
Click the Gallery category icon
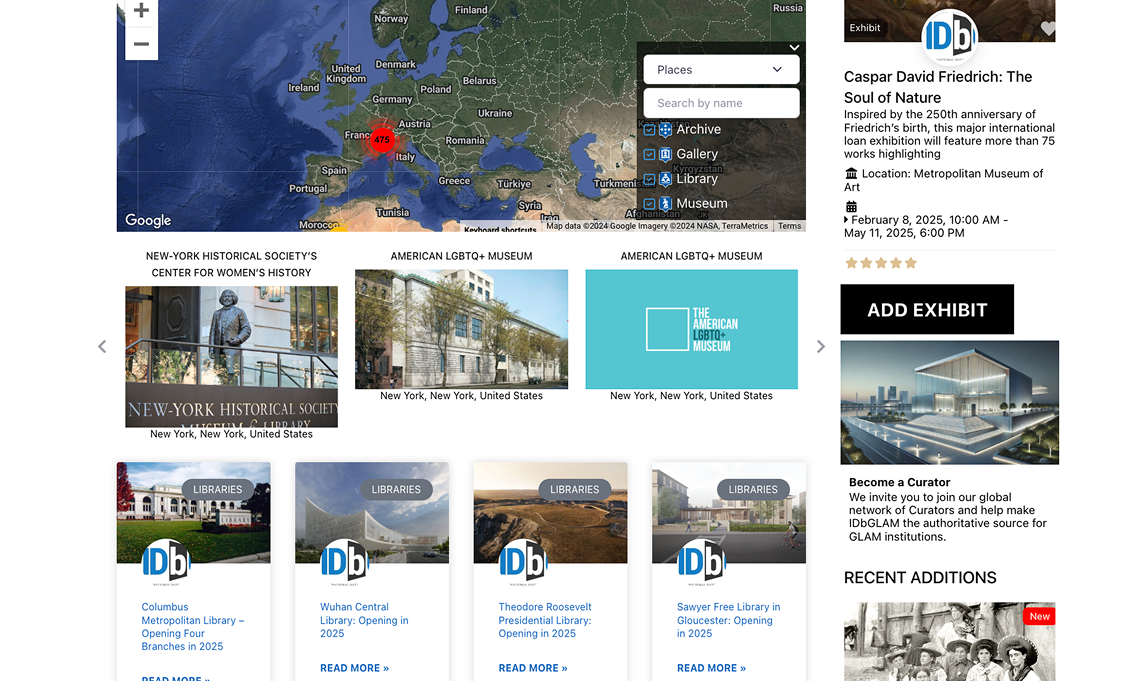click(x=666, y=154)
